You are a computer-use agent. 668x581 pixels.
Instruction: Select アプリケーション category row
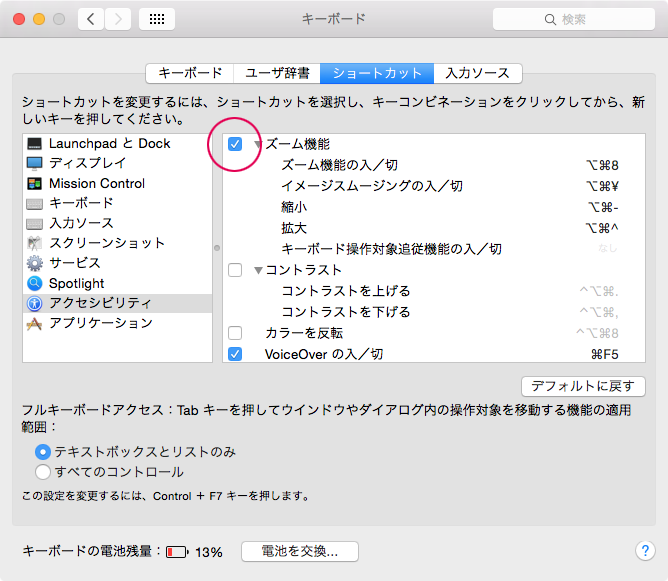click(x=117, y=323)
